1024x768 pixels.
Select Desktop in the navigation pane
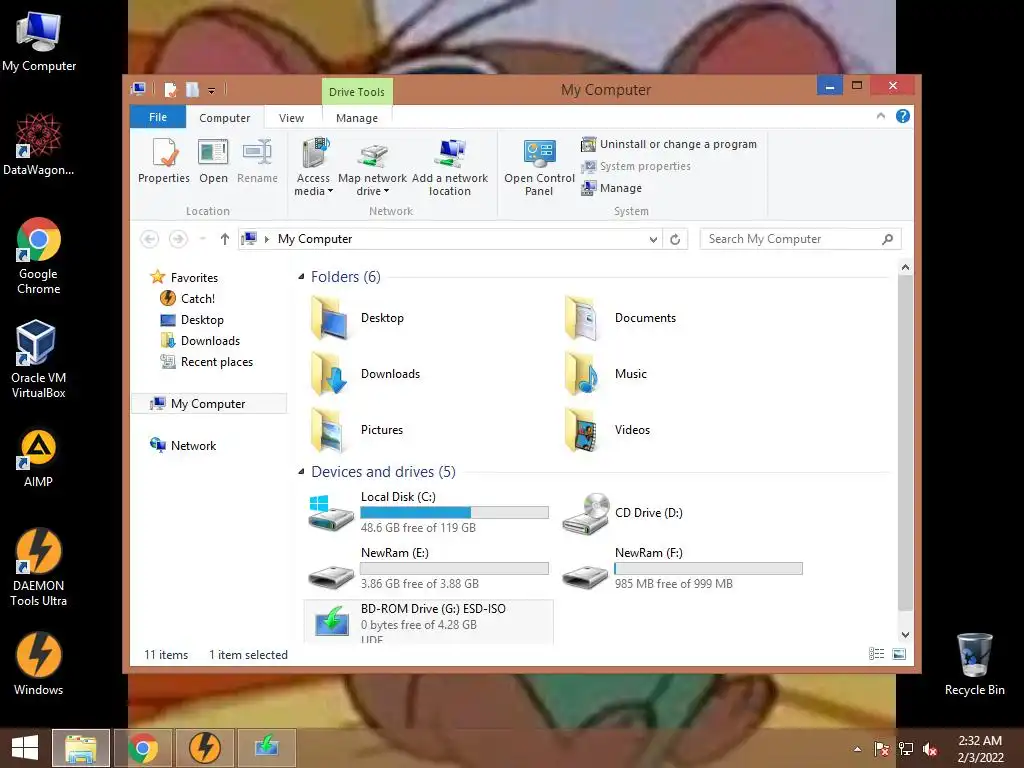click(x=192, y=320)
